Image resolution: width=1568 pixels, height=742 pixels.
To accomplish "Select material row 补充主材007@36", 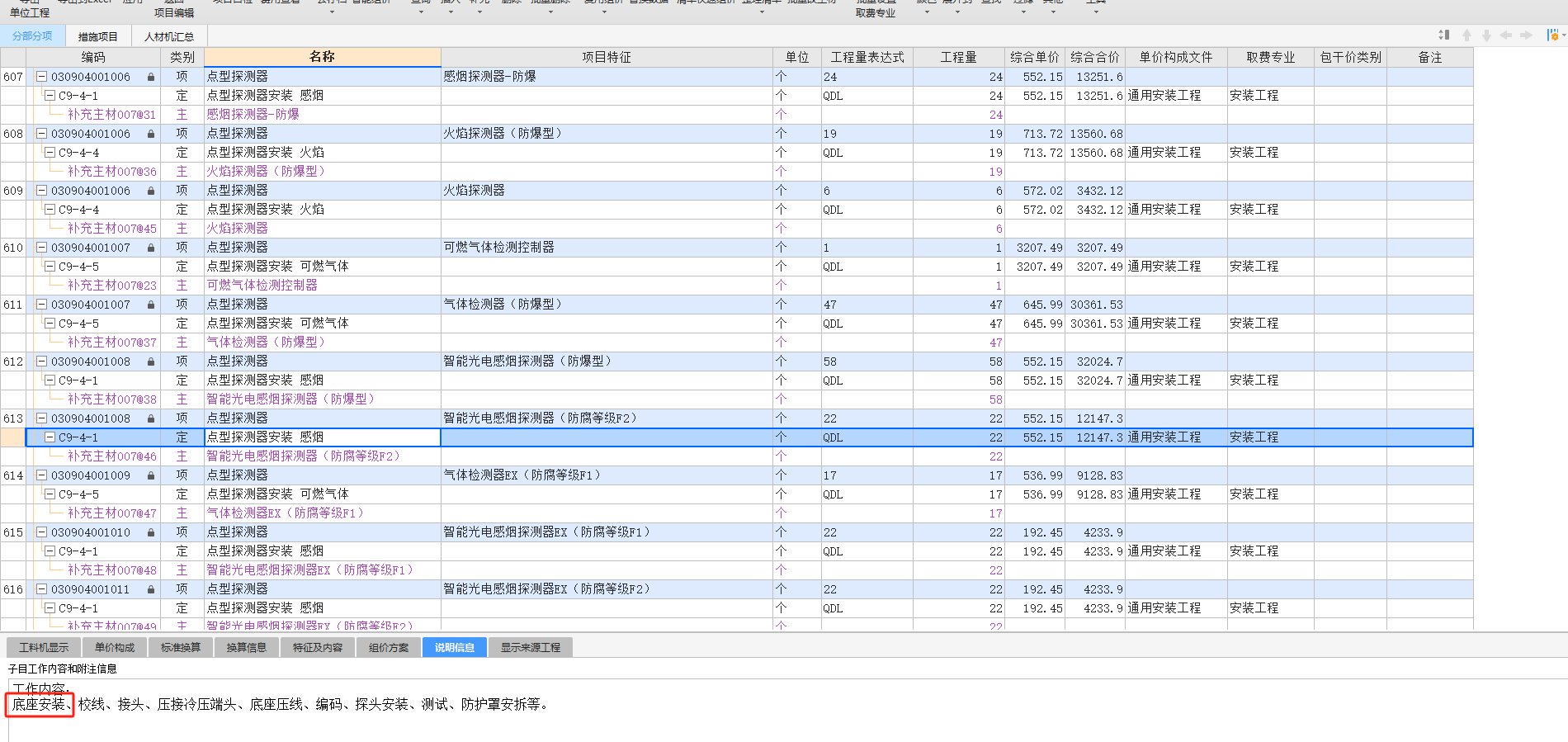I will [111, 172].
